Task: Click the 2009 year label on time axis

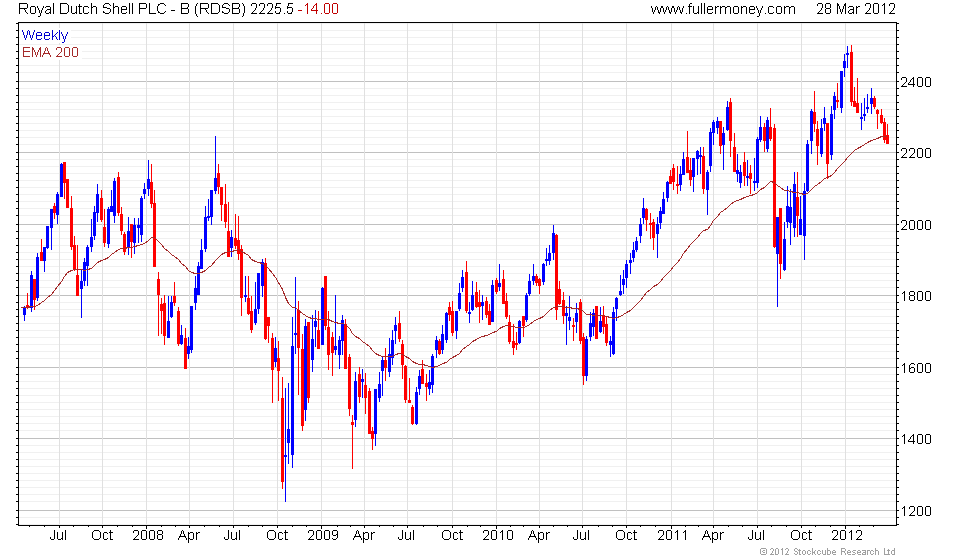Action: tap(322, 536)
